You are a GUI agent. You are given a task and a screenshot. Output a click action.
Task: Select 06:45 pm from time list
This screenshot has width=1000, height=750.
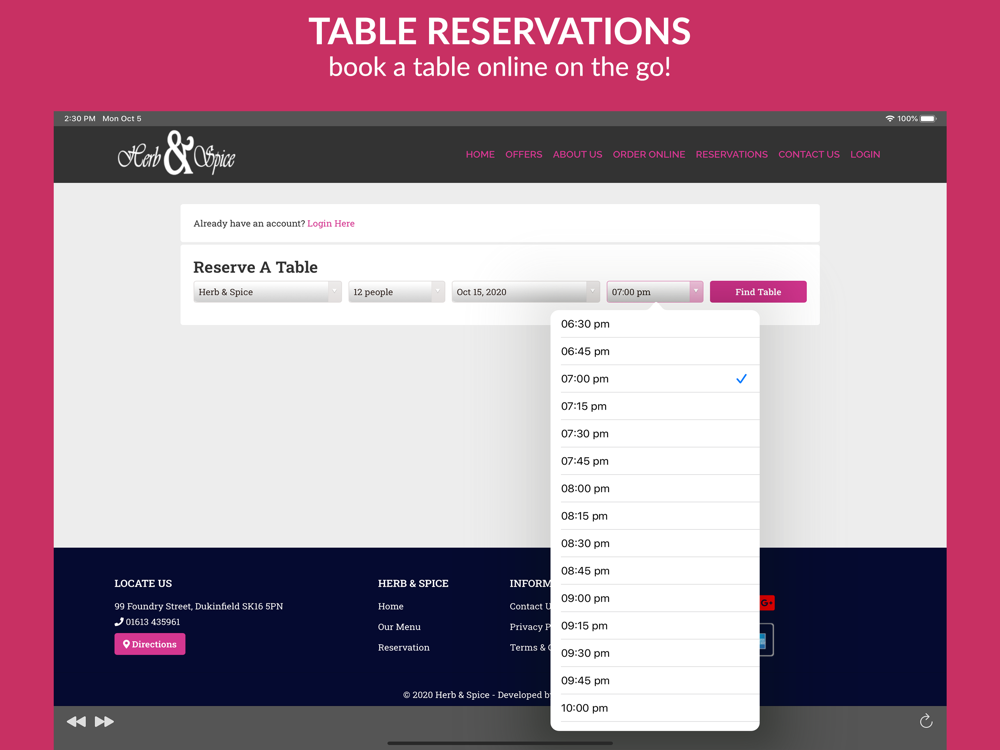(655, 351)
